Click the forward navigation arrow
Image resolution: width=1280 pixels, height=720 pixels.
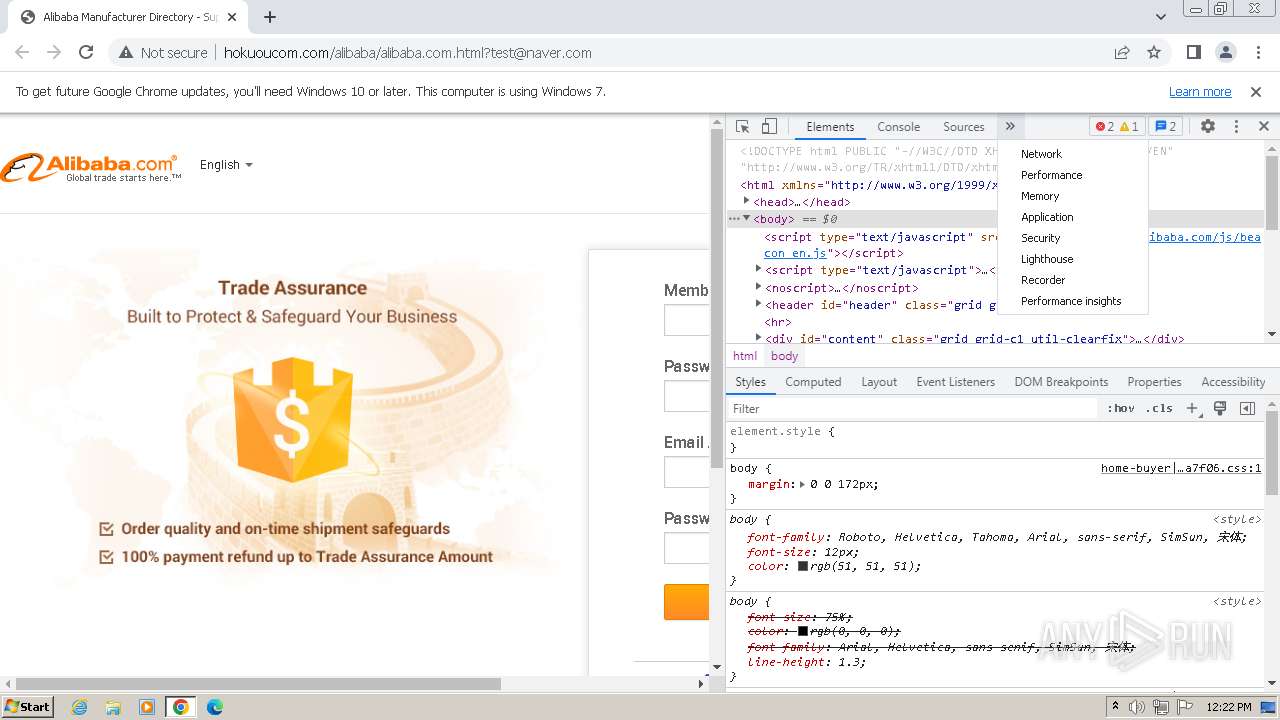(x=54, y=53)
